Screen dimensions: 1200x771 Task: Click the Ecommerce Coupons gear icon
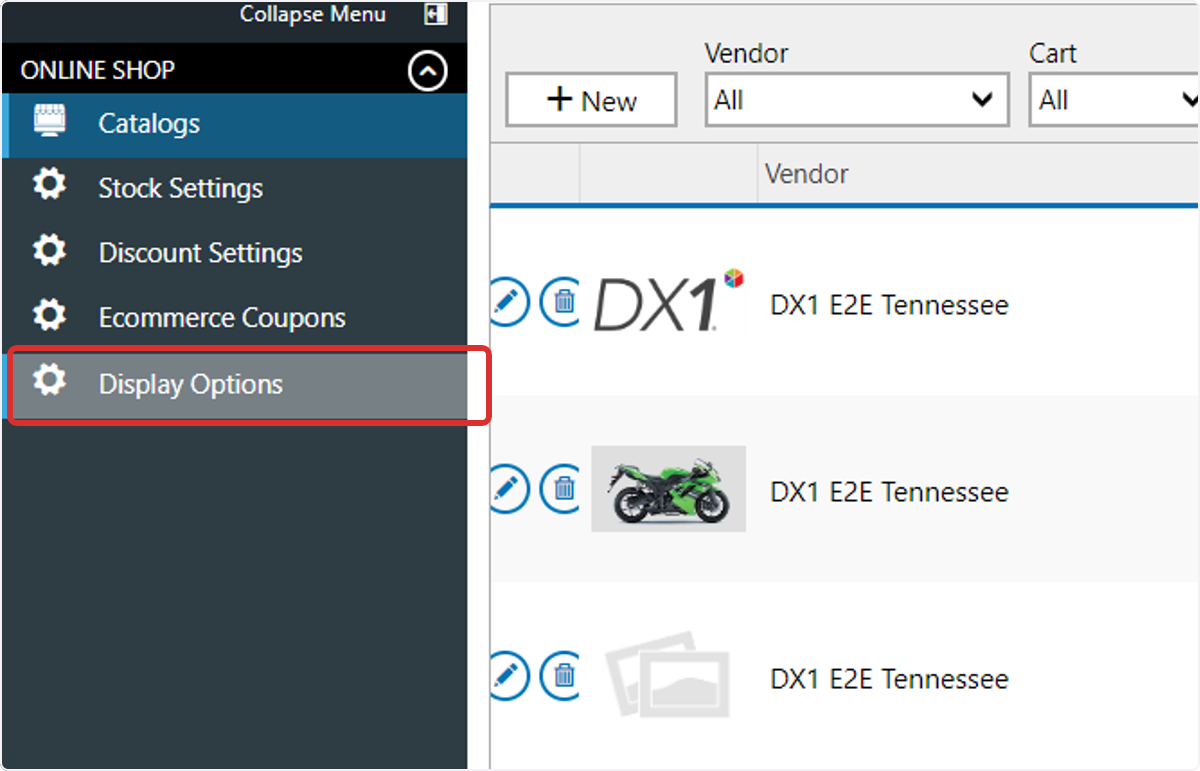pos(49,316)
